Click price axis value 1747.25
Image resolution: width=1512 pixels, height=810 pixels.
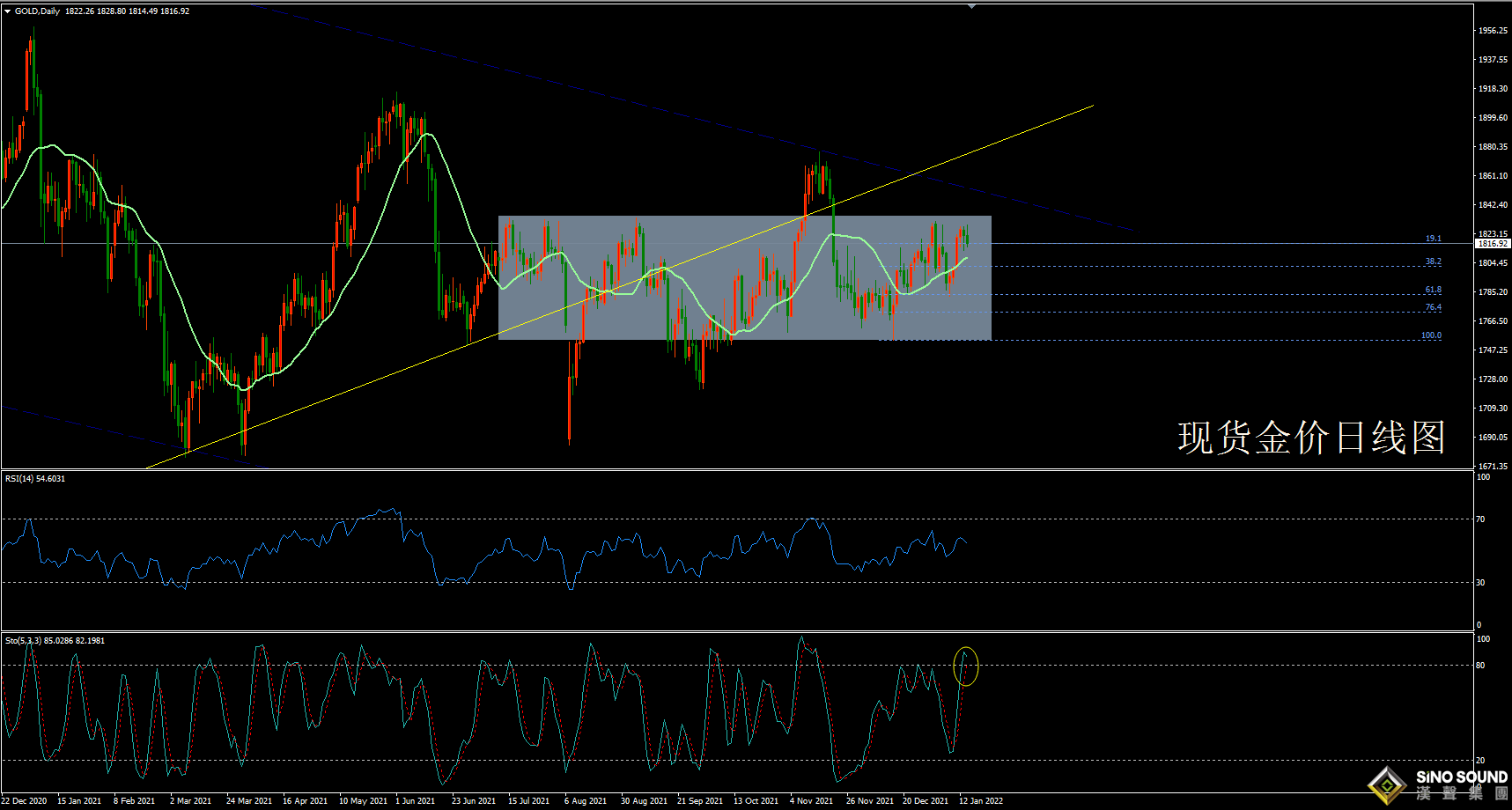click(x=1493, y=350)
